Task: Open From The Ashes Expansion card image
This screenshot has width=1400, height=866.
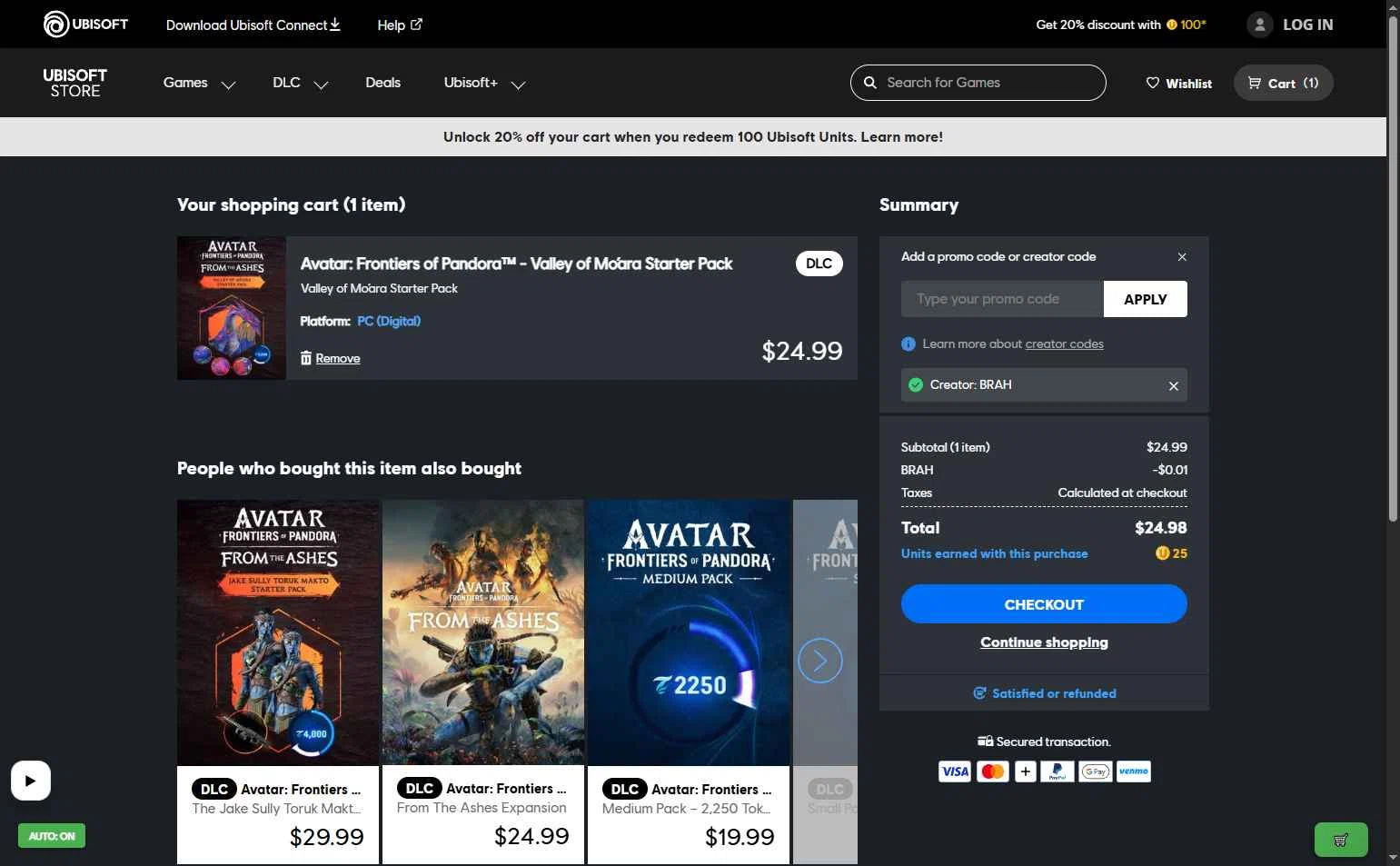Action: 483,632
